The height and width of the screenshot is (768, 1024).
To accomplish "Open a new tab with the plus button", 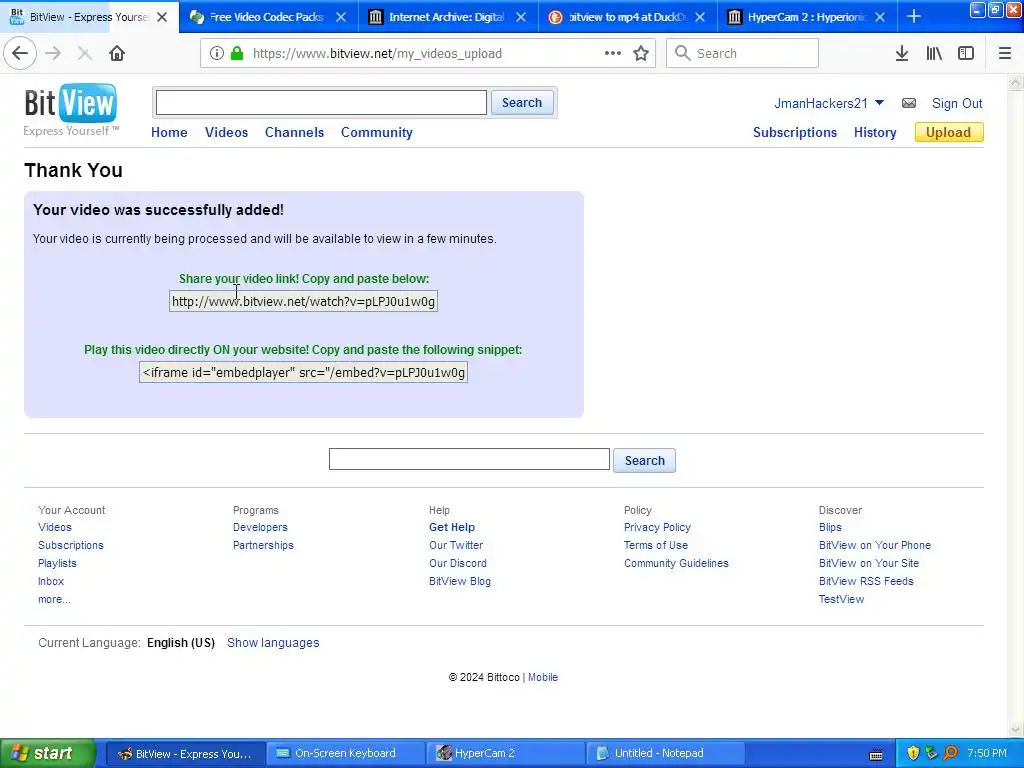I will [914, 17].
